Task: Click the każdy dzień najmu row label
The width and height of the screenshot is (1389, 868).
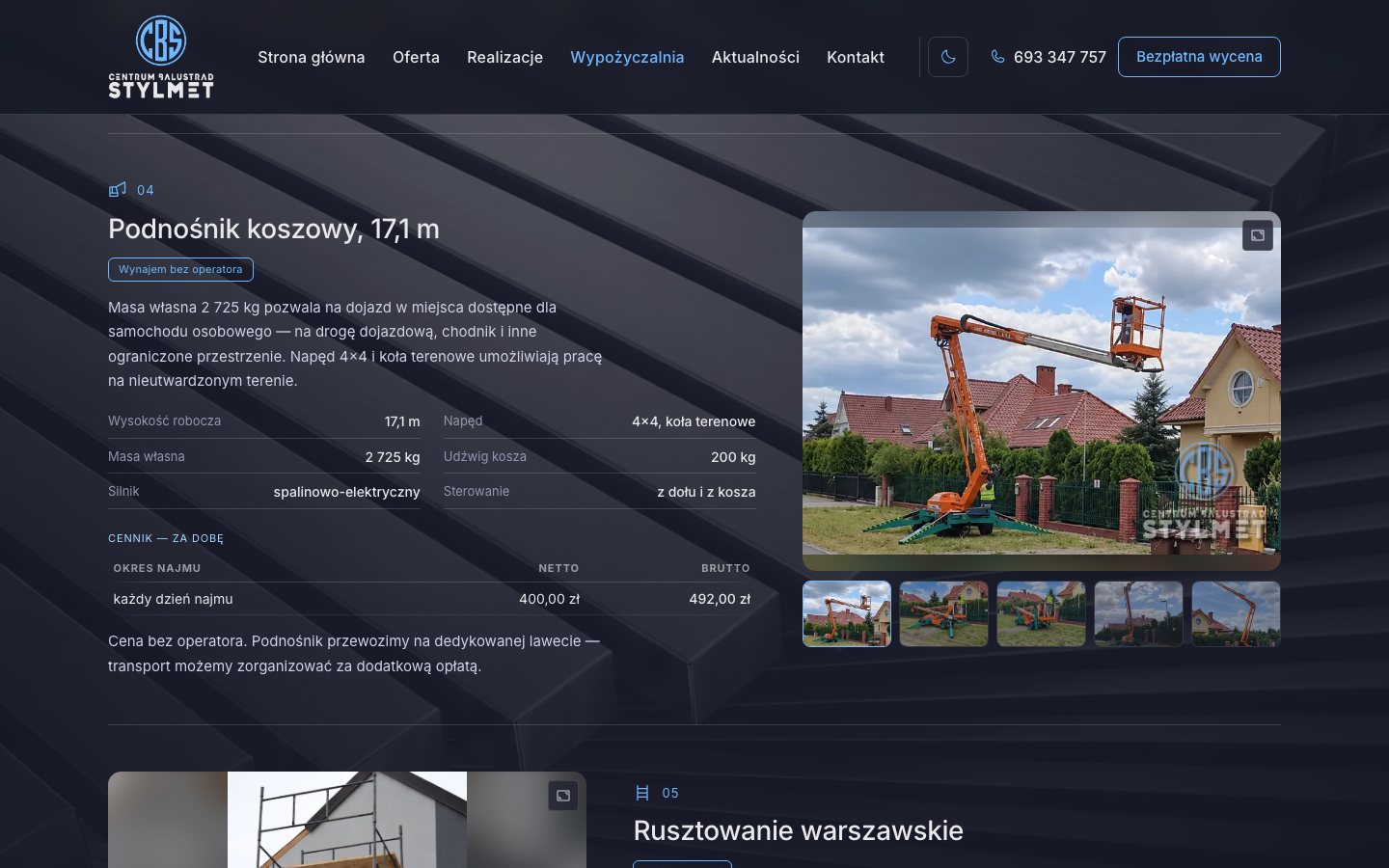Action: [x=174, y=599]
